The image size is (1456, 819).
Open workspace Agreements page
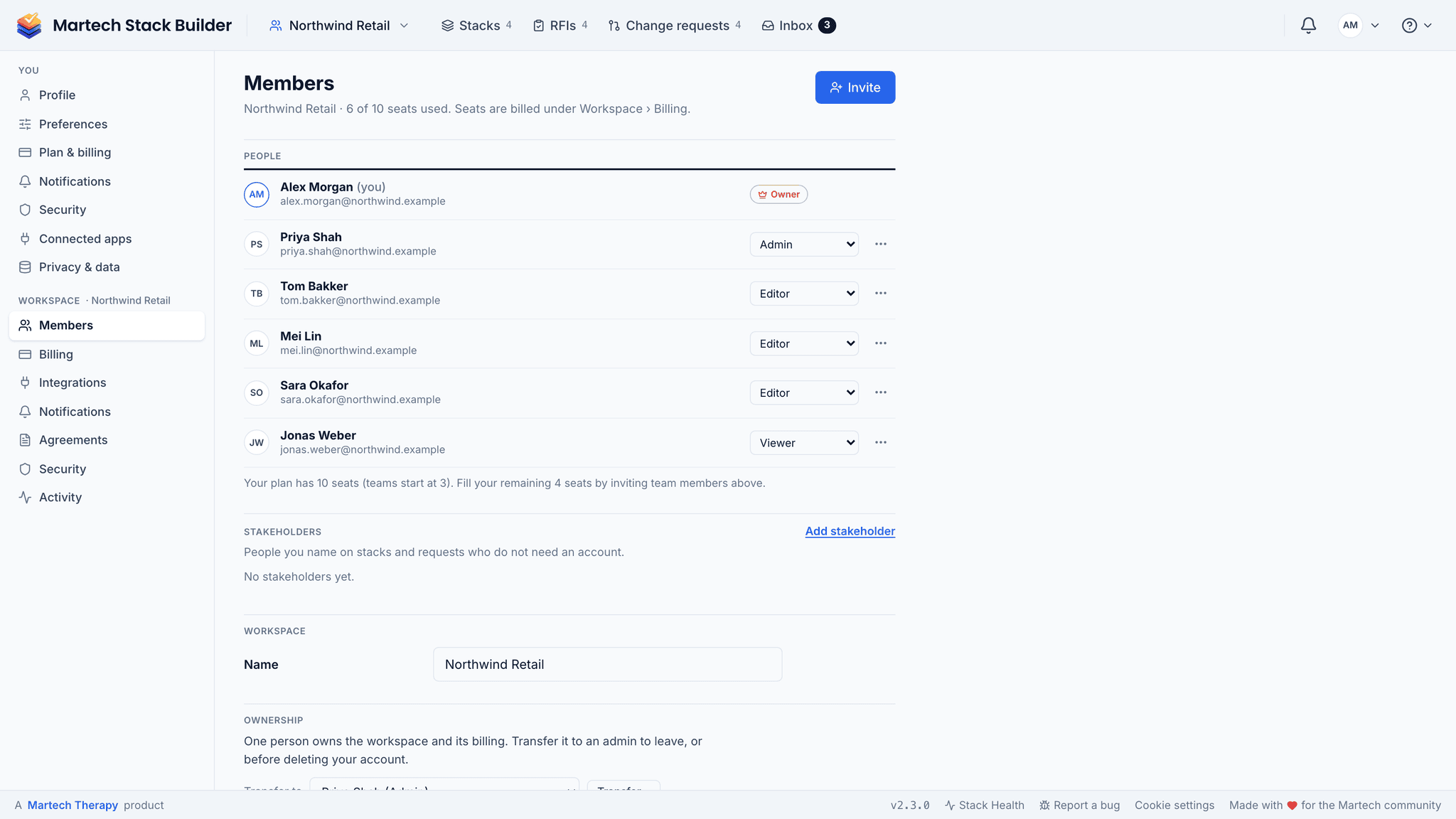[x=107, y=440]
